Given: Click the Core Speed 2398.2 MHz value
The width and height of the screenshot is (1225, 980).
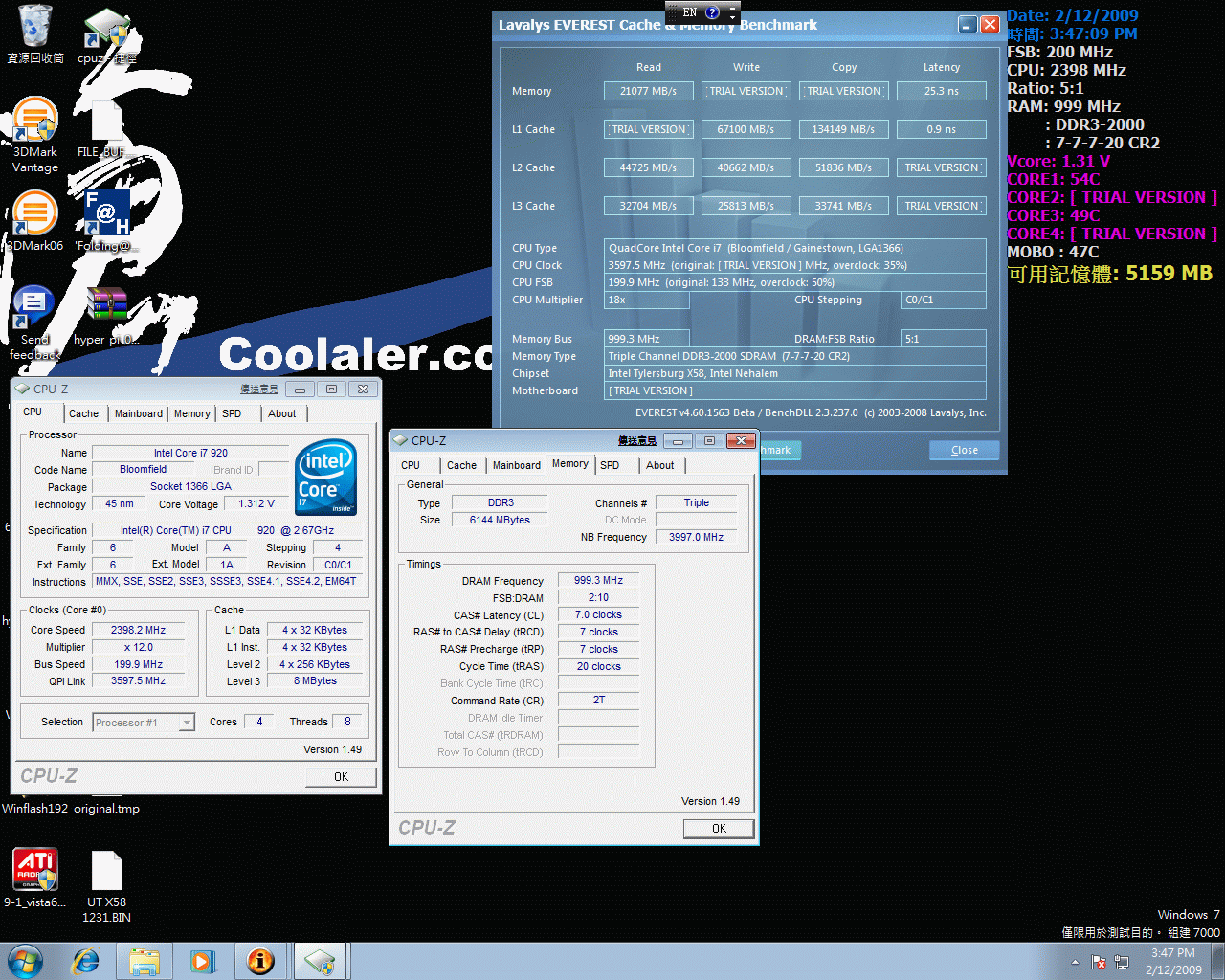Looking at the screenshot, I should pyautogui.click(x=138, y=630).
